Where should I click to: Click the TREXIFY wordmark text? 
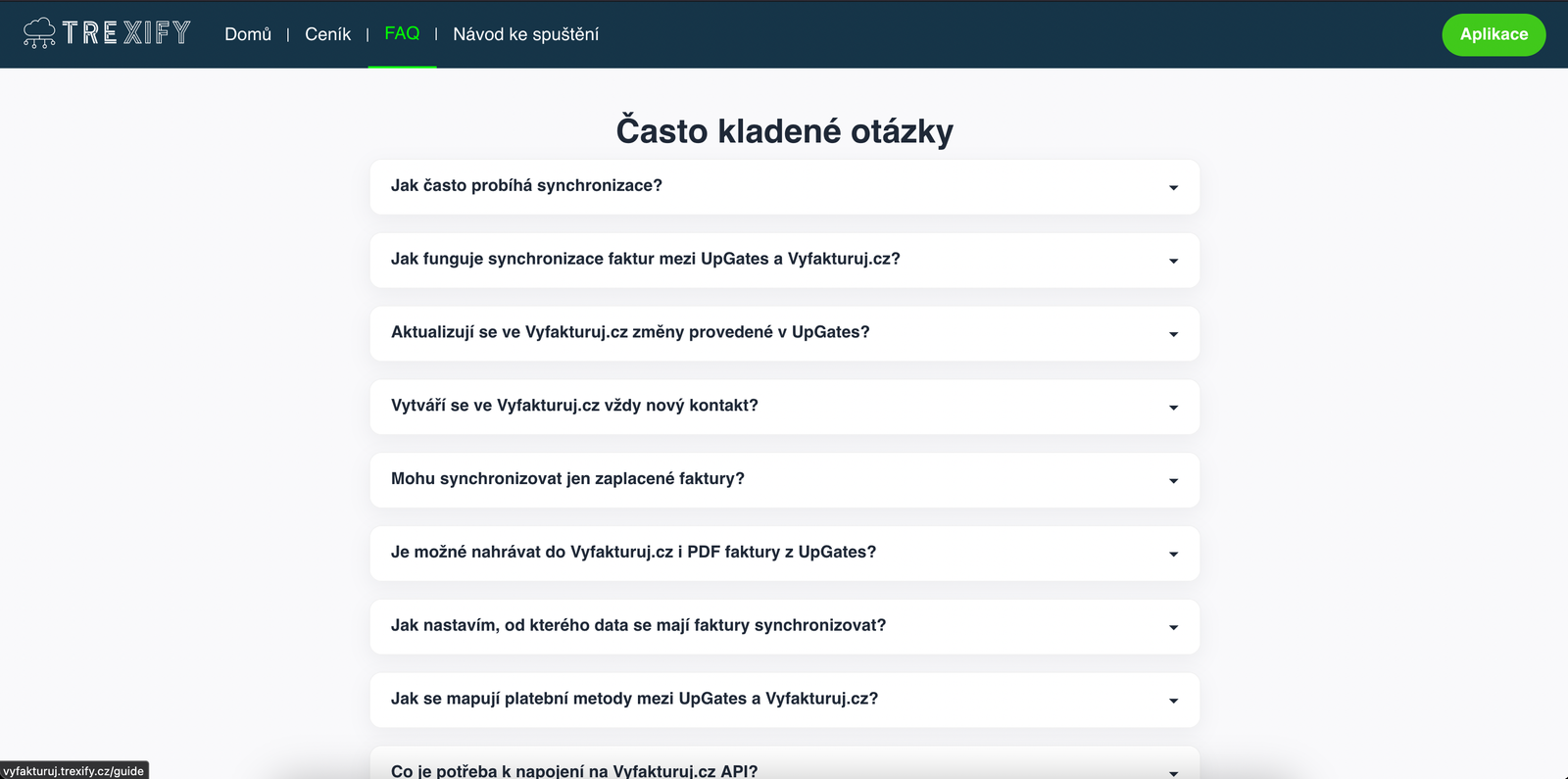[x=126, y=33]
